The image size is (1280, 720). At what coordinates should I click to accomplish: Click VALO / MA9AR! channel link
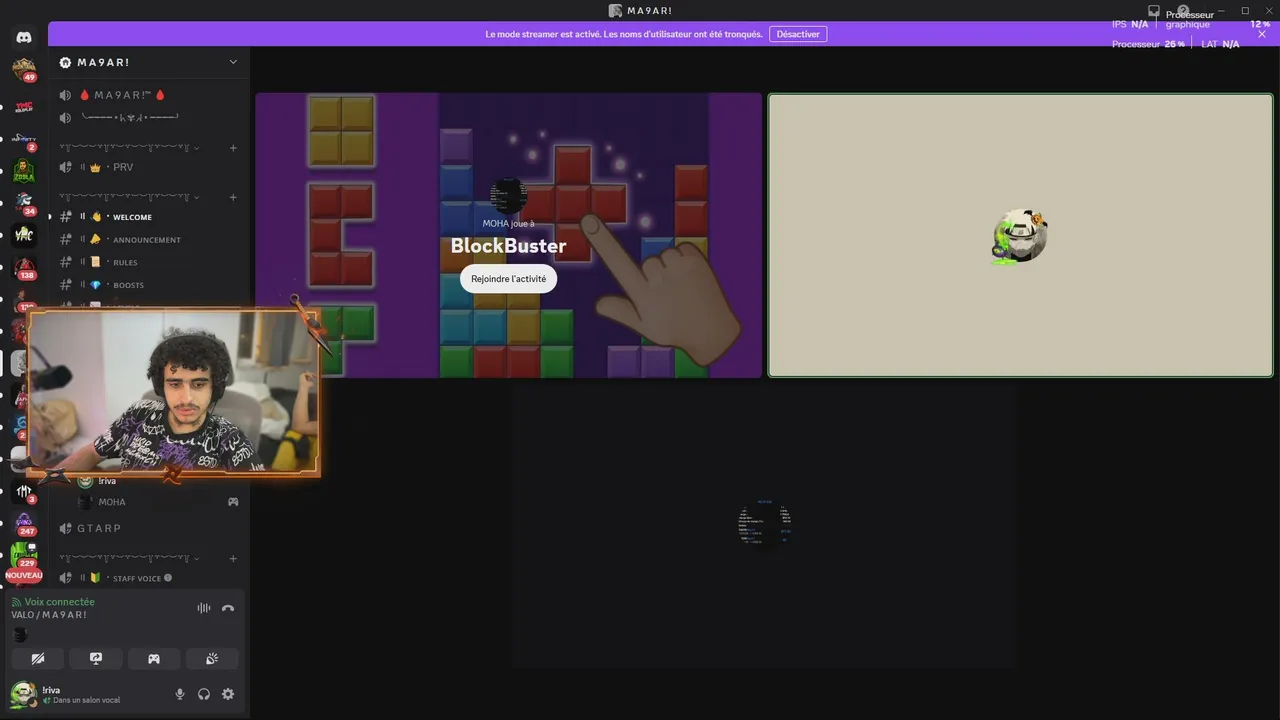(49, 614)
